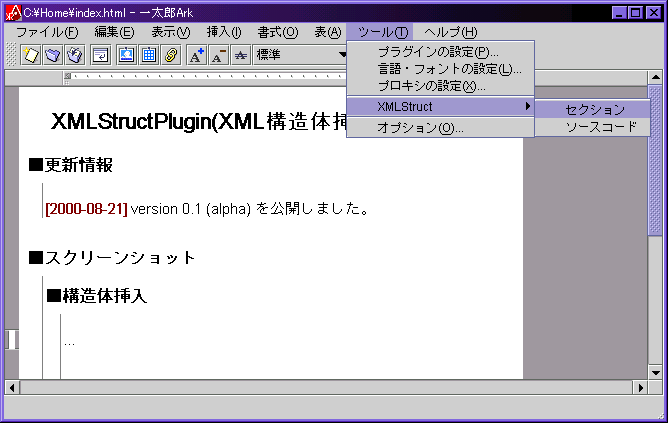The image size is (668, 423).
Task: Click the vertical scrollbar thumb
Action: (x=655, y=160)
